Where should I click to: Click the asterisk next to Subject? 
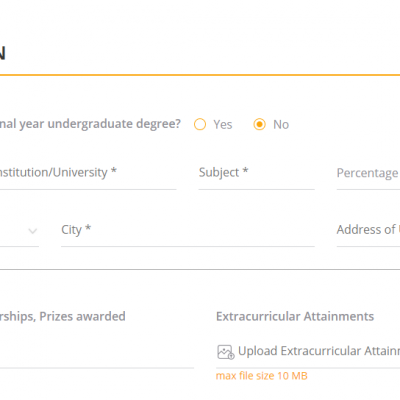pyautogui.click(x=245, y=171)
